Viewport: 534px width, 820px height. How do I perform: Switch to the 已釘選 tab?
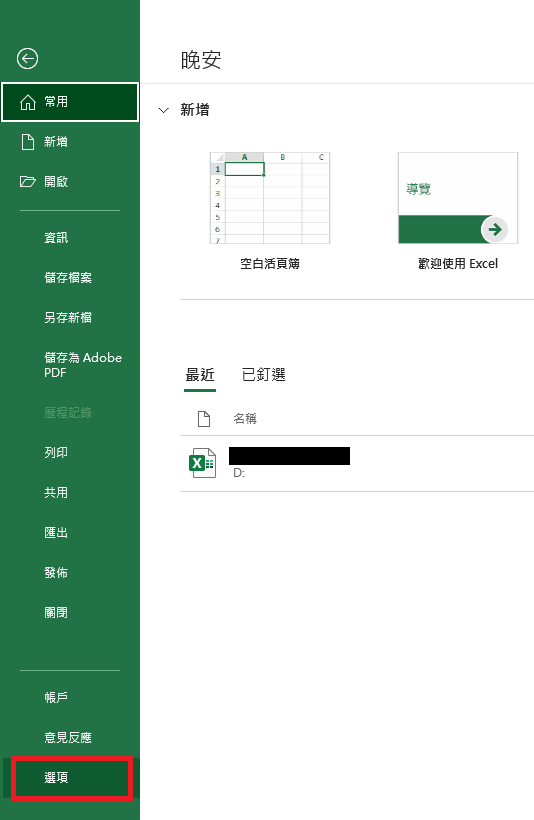(x=264, y=374)
